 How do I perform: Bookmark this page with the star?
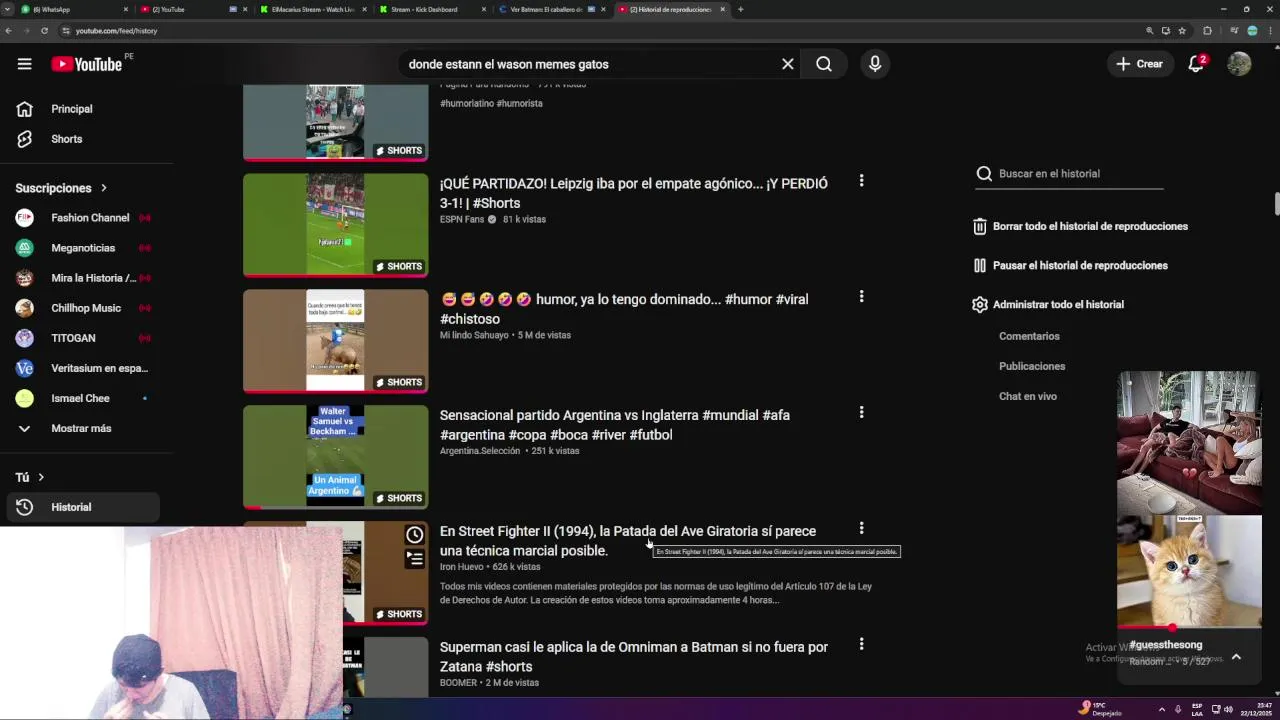1182,31
